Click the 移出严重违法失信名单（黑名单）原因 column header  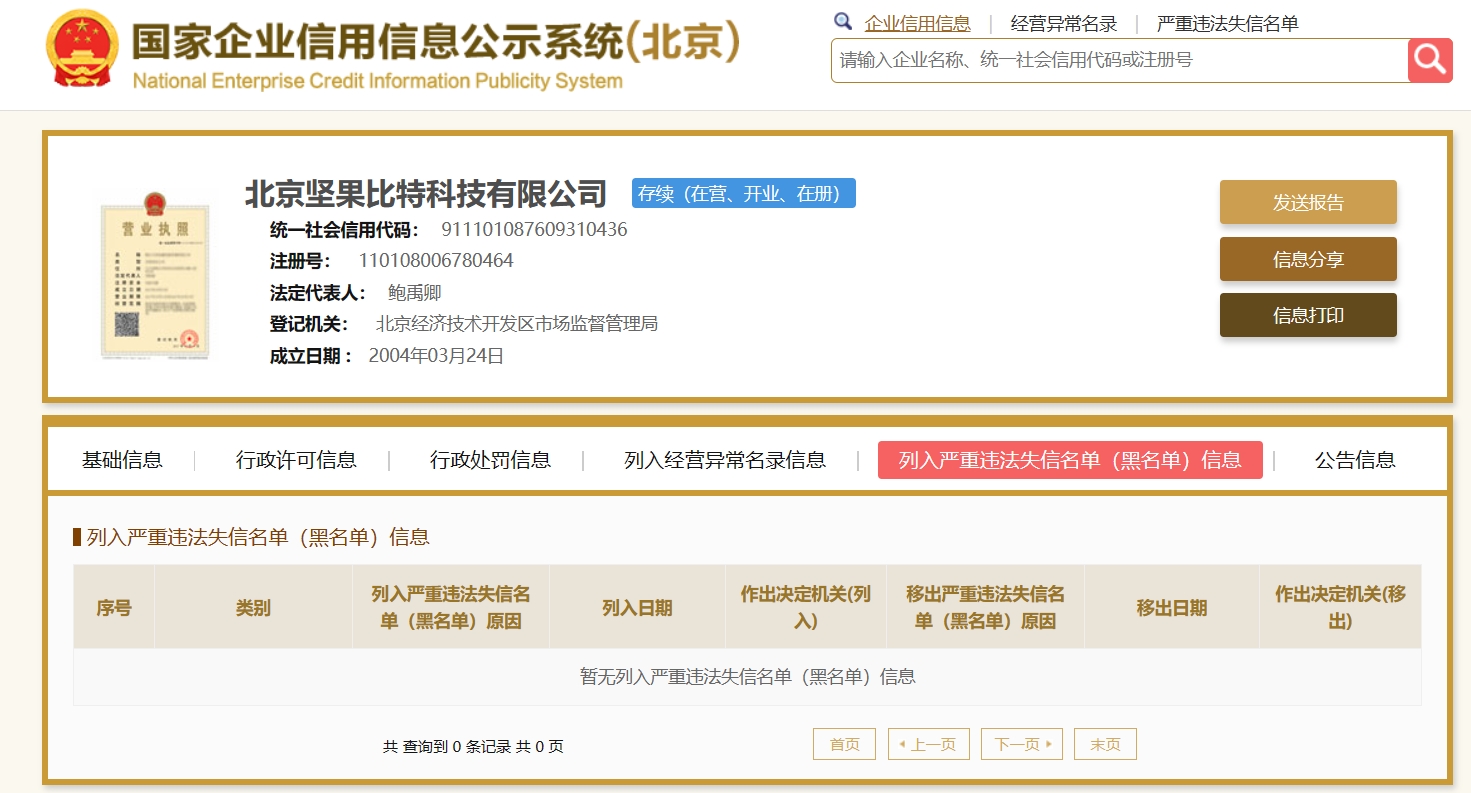(x=985, y=608)
